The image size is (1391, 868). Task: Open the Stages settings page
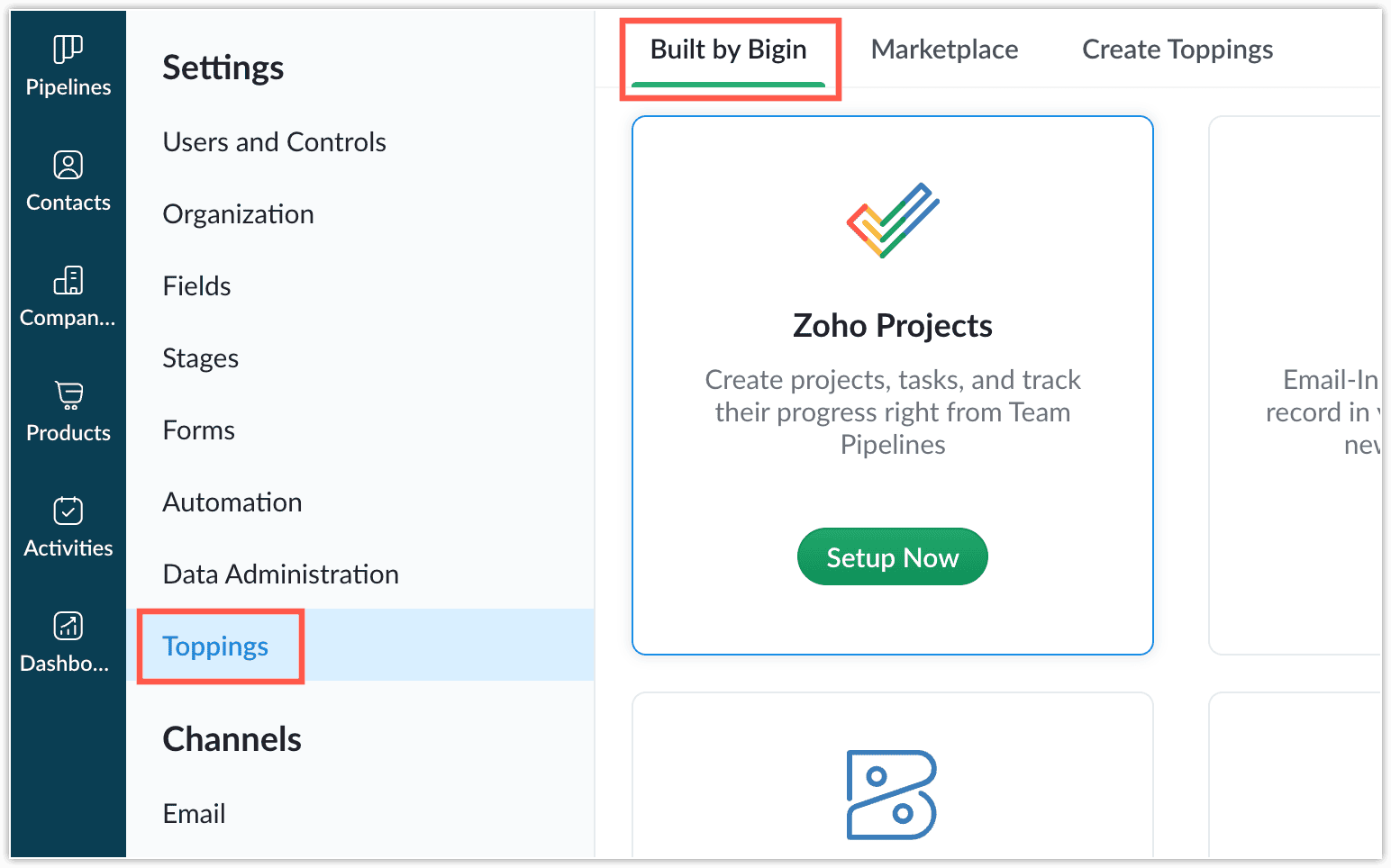coord(201,358)
